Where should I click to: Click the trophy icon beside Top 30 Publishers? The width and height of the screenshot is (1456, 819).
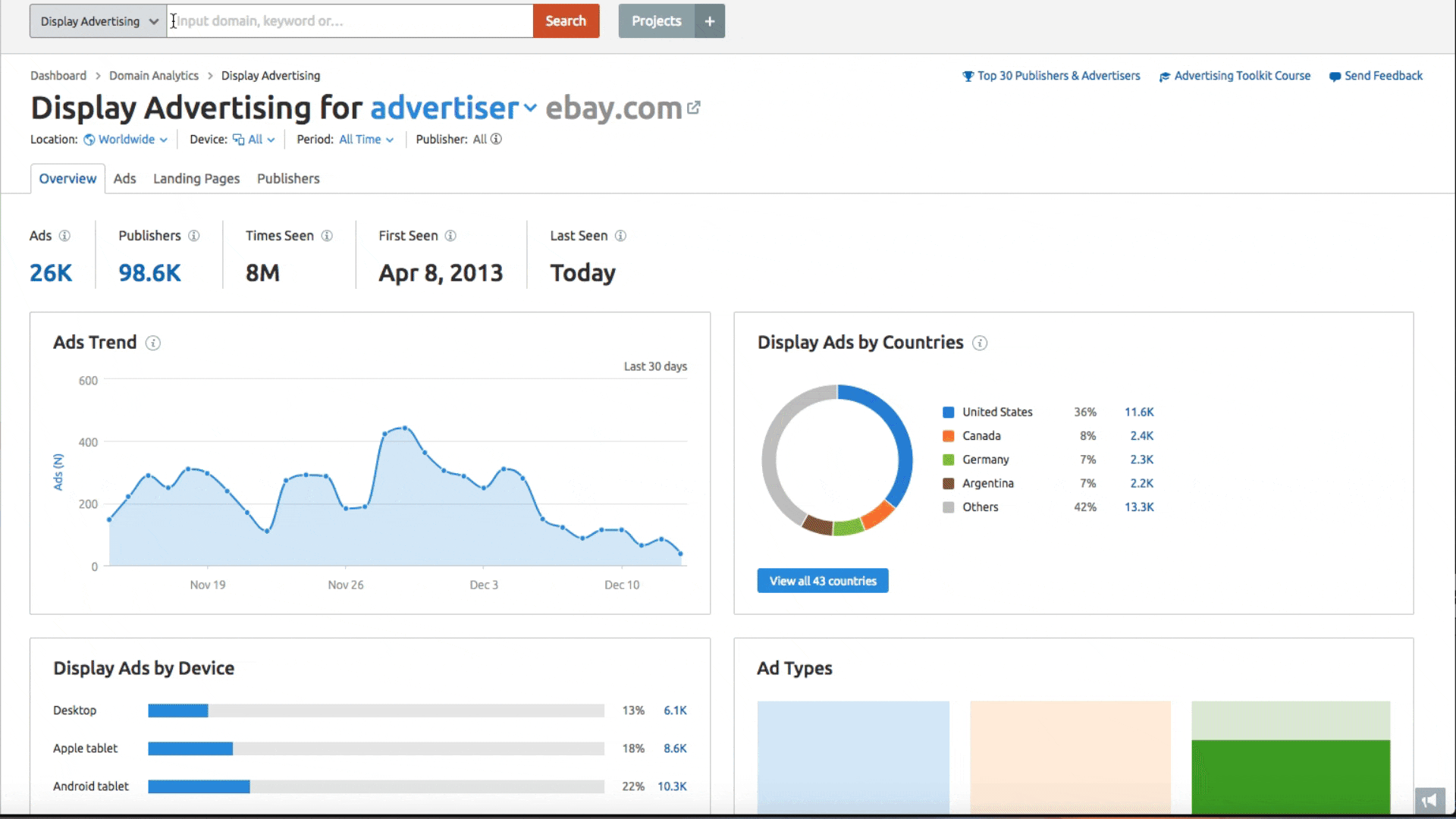(x=968, y=77)
